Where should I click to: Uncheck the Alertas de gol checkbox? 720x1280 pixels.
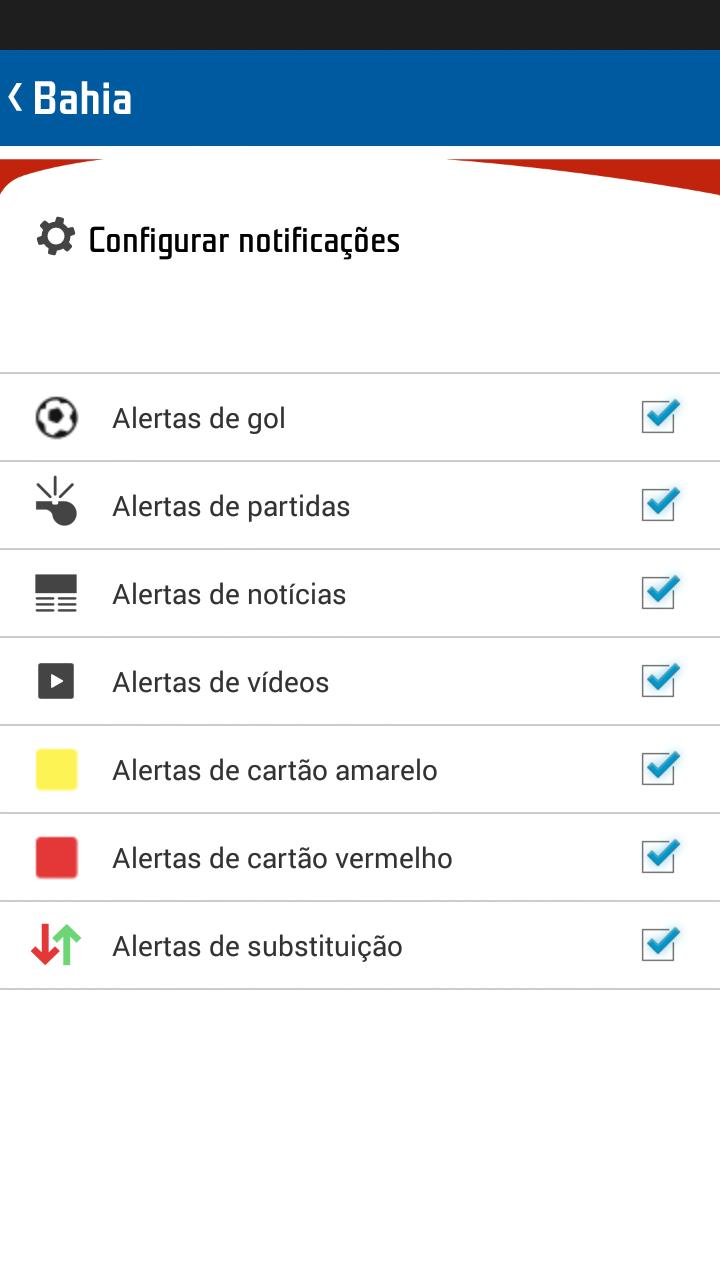(660, 416)
